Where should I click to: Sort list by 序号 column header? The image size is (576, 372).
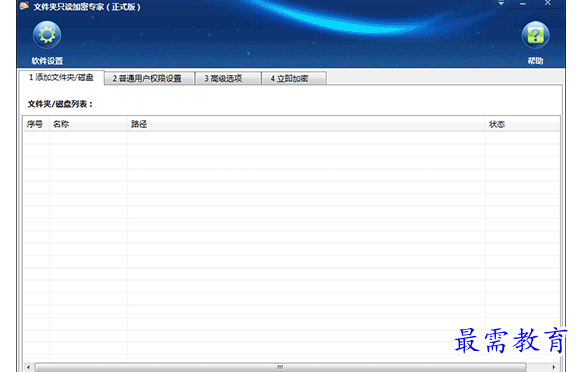[36, 124]
